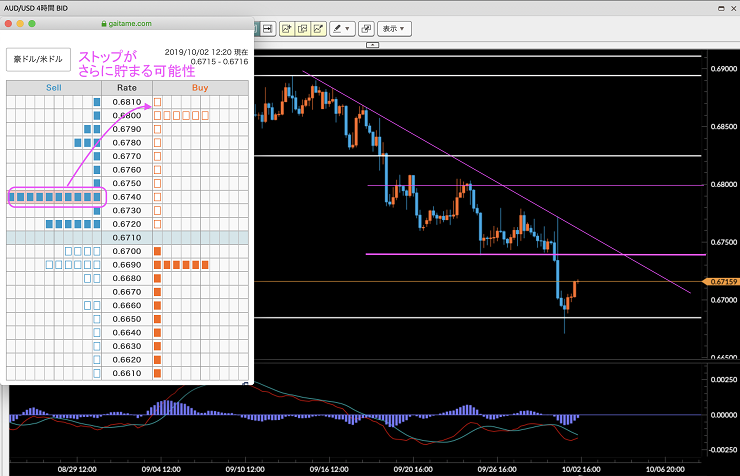Click the 10/06 20:00 time axis label

(x=665, y=469)
